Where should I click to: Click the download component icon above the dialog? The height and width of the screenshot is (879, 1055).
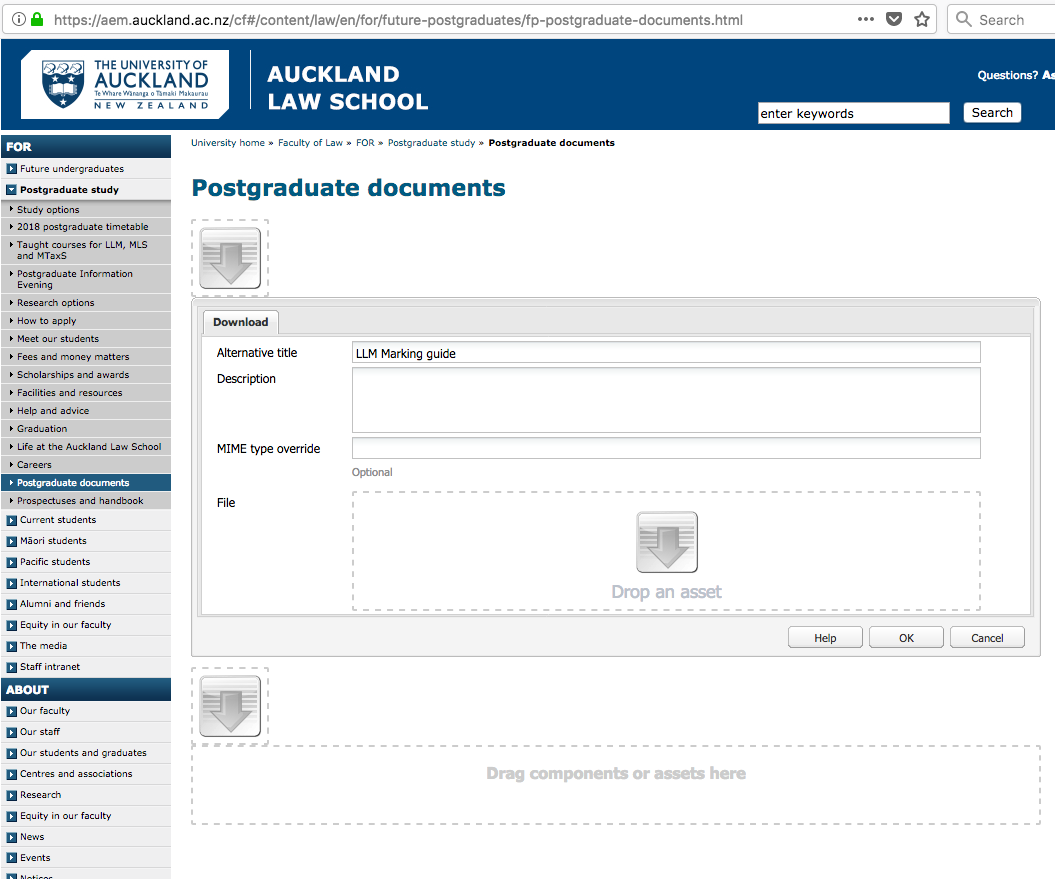(230, 258)
